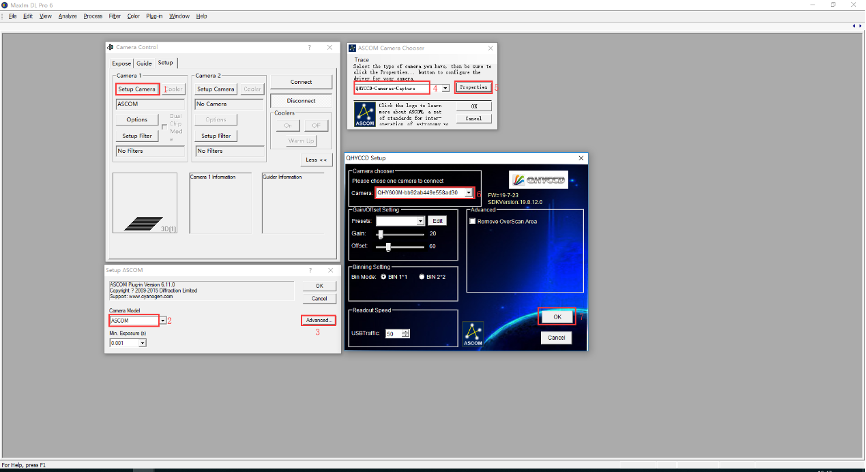Click the QHYCCD brand logo

[x=538, y=180]
